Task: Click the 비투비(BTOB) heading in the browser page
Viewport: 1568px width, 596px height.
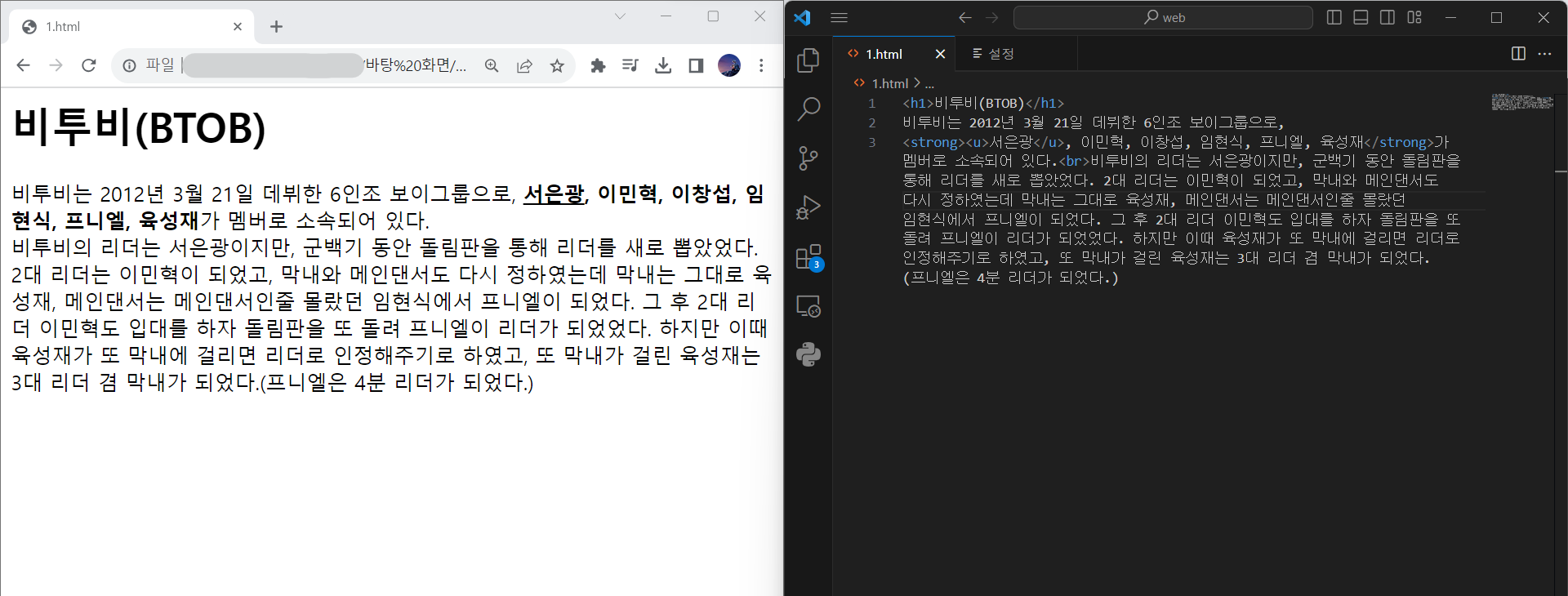Action: pos(140,127)
